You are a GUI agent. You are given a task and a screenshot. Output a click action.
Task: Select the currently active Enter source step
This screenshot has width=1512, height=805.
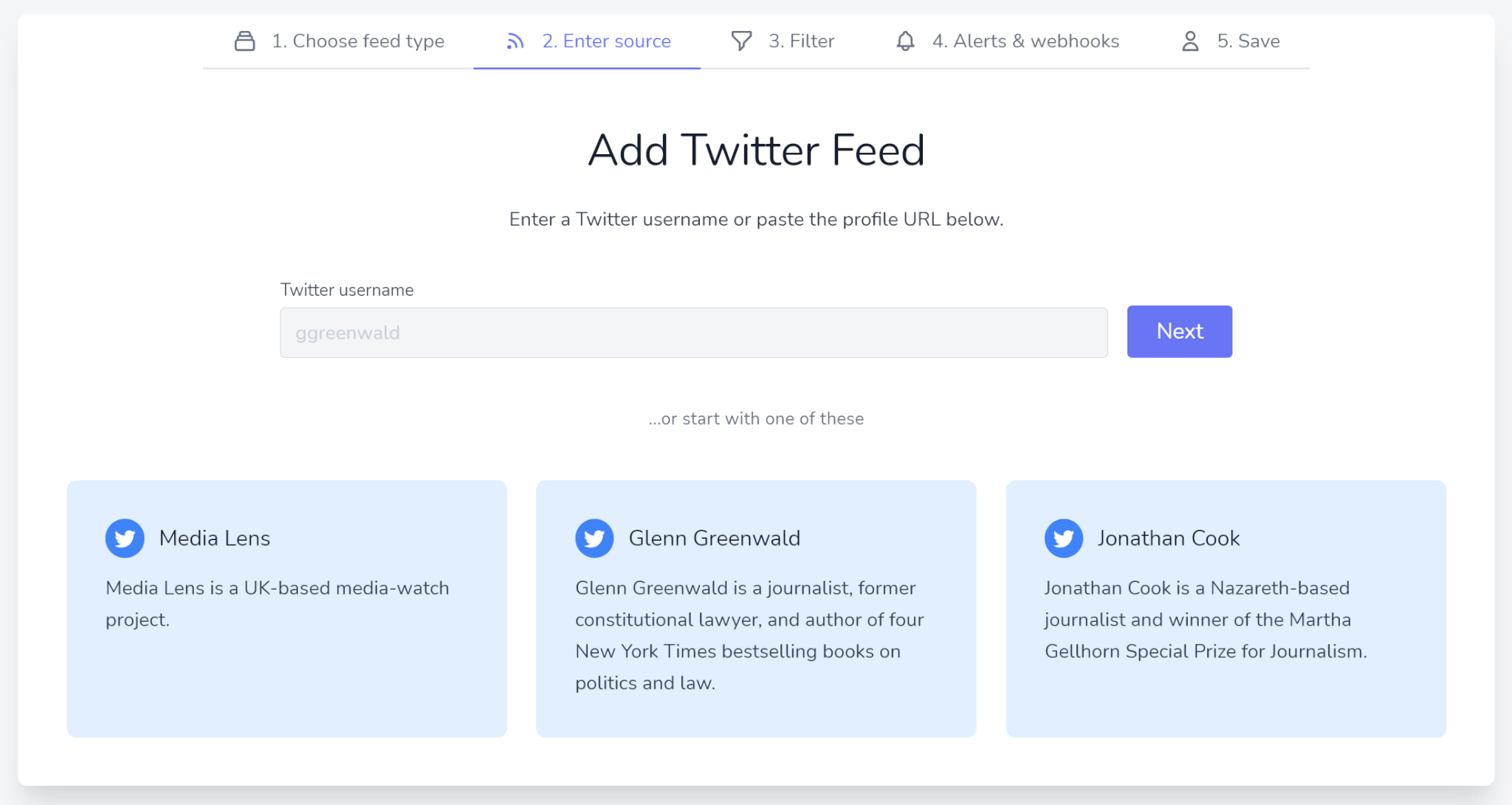click(607, 41)
